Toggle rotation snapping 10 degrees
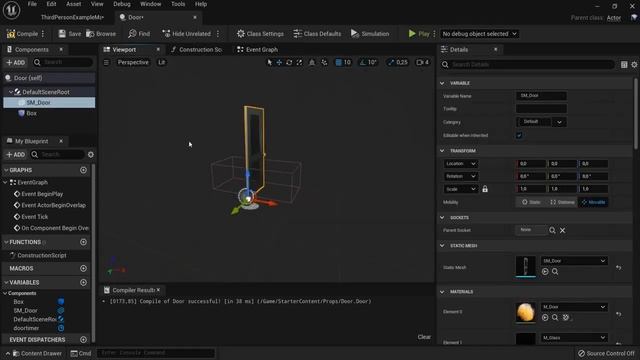The image size is (640, 360). [368, 62]
